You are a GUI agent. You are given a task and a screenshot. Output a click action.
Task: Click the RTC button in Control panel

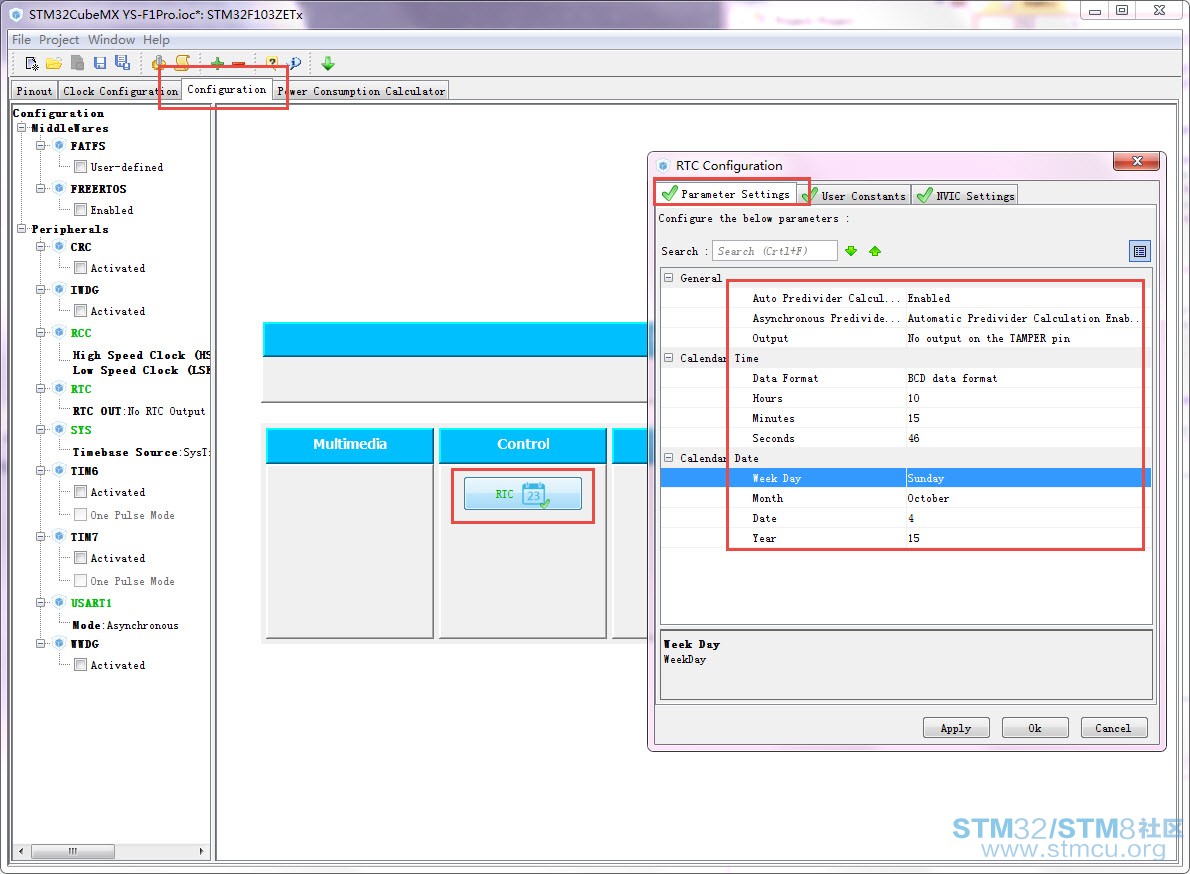[x=523, y=494]
